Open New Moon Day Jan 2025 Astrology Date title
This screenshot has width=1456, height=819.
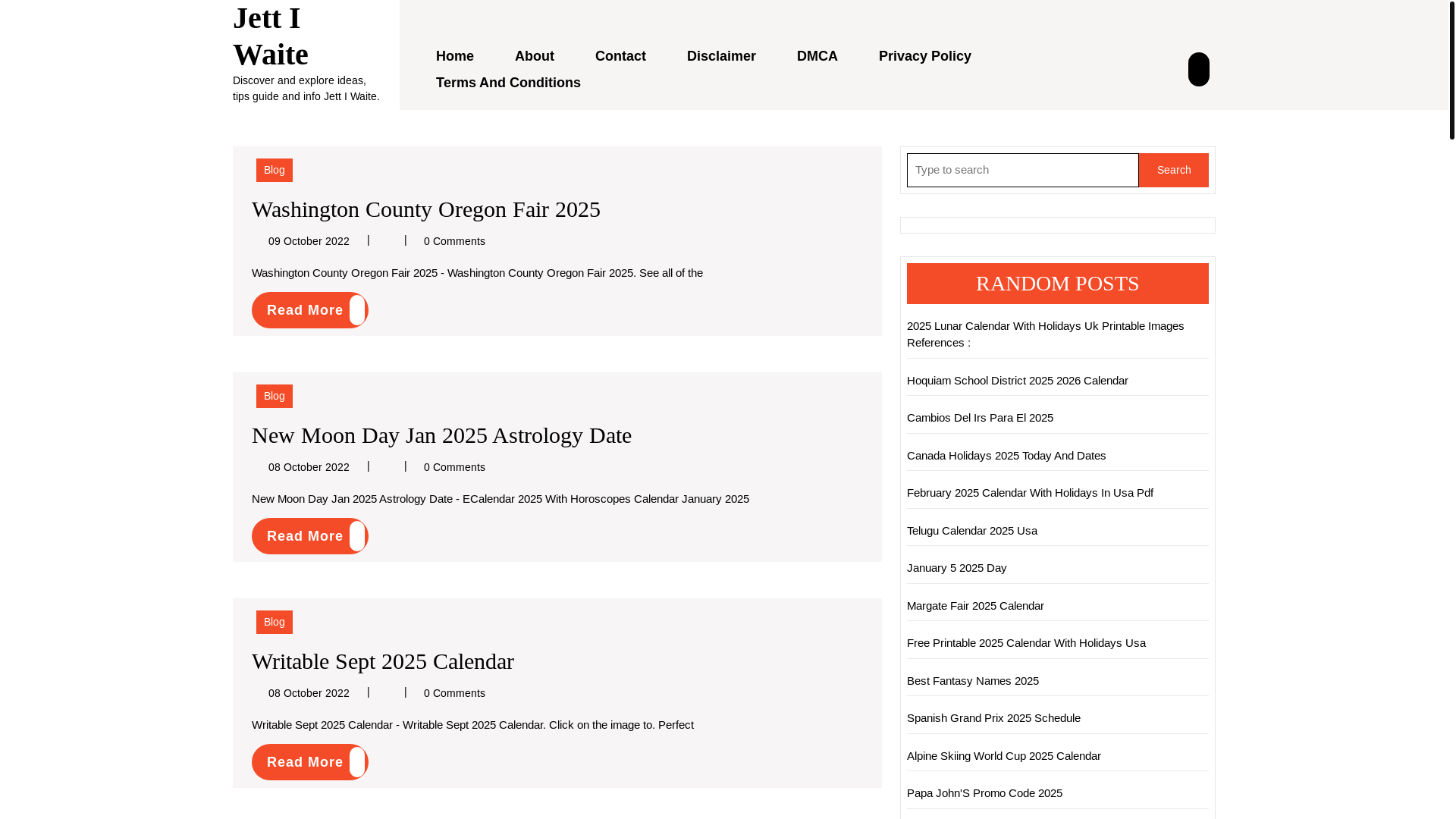pos(441,435)
